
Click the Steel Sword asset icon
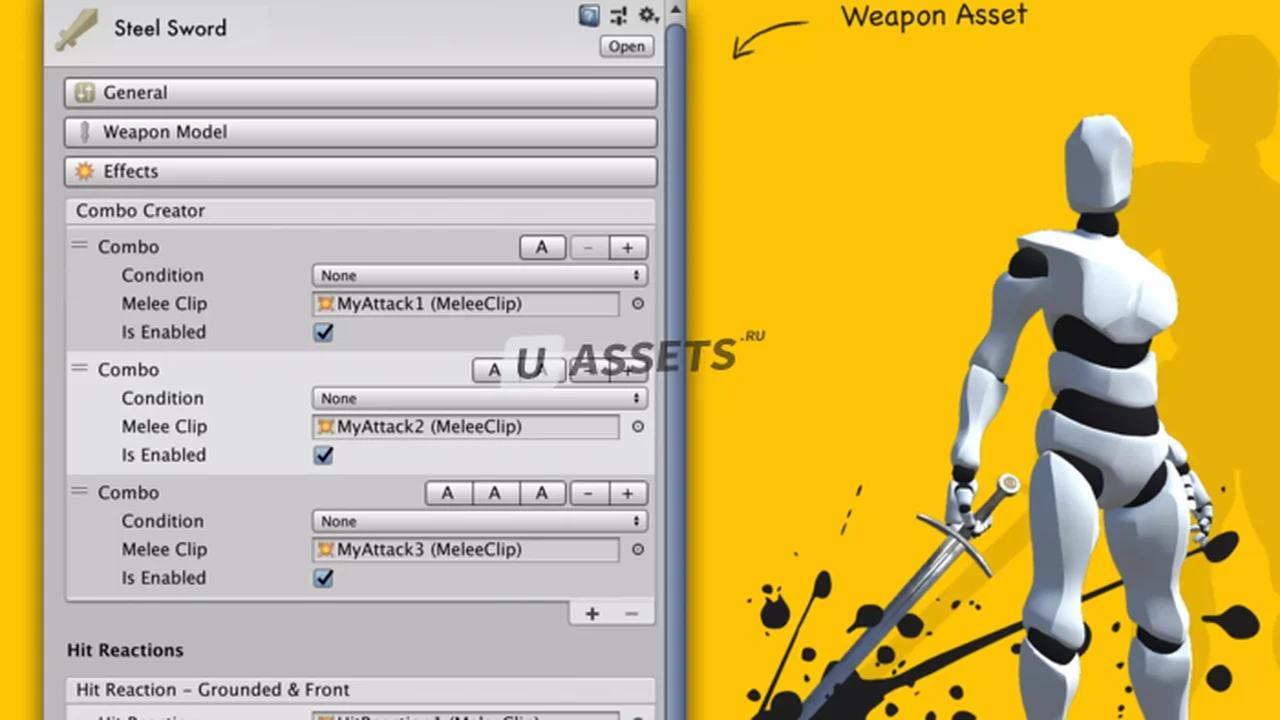click(x=76, y=29)
